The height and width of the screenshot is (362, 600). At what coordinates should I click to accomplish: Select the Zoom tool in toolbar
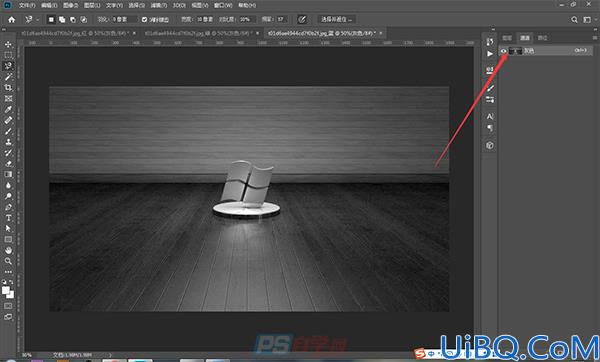8,261
